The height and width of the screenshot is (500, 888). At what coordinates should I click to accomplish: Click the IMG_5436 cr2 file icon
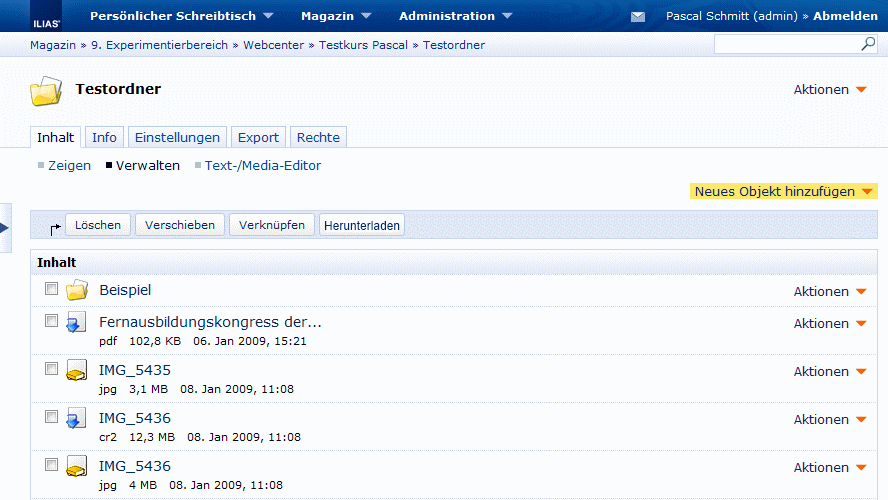click(77, 420)
